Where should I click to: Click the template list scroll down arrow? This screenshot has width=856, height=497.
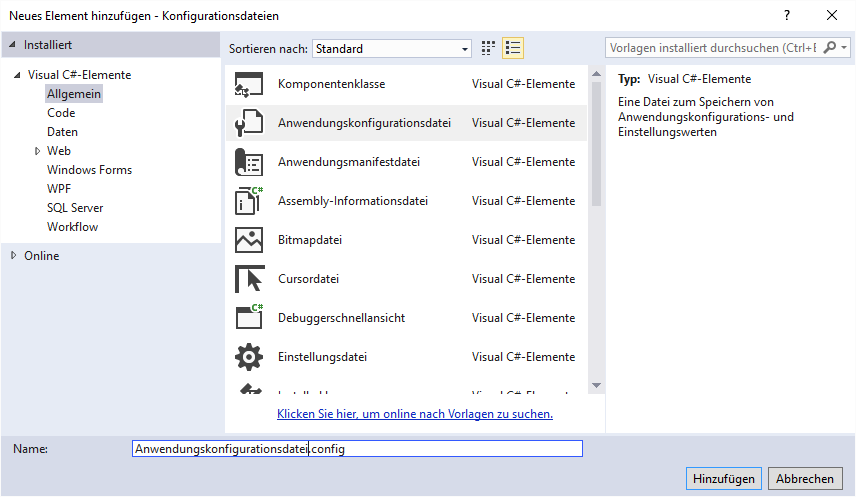[x=596, y=385]
